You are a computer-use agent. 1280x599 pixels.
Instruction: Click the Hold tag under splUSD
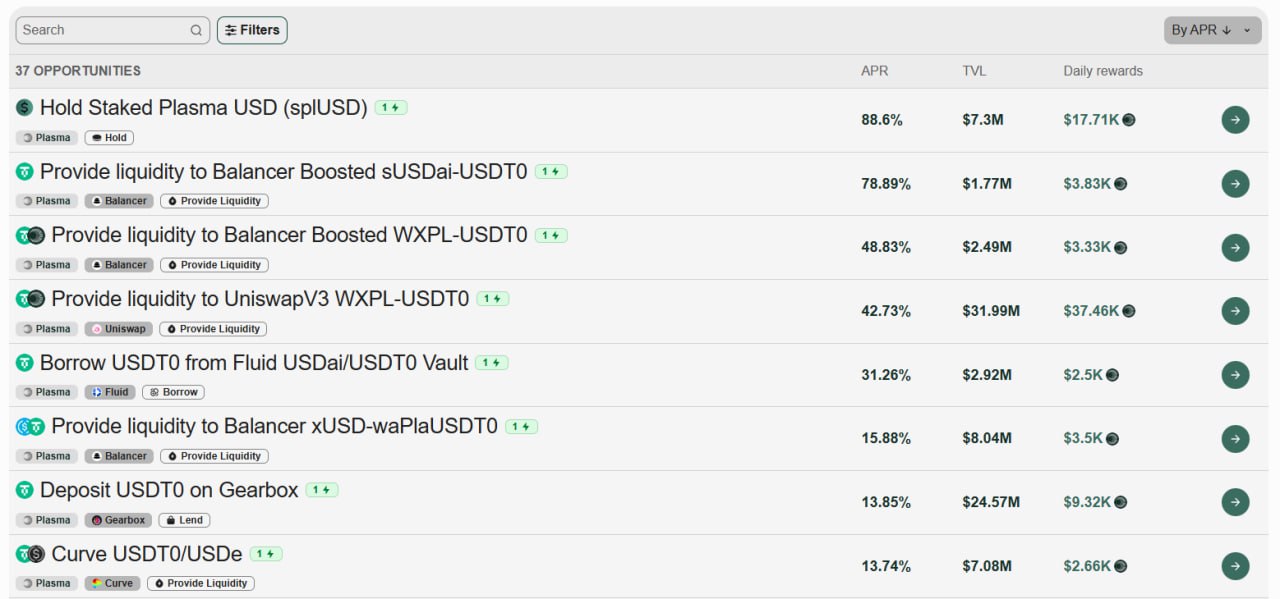pyautogui.click(x=109, y=138)
